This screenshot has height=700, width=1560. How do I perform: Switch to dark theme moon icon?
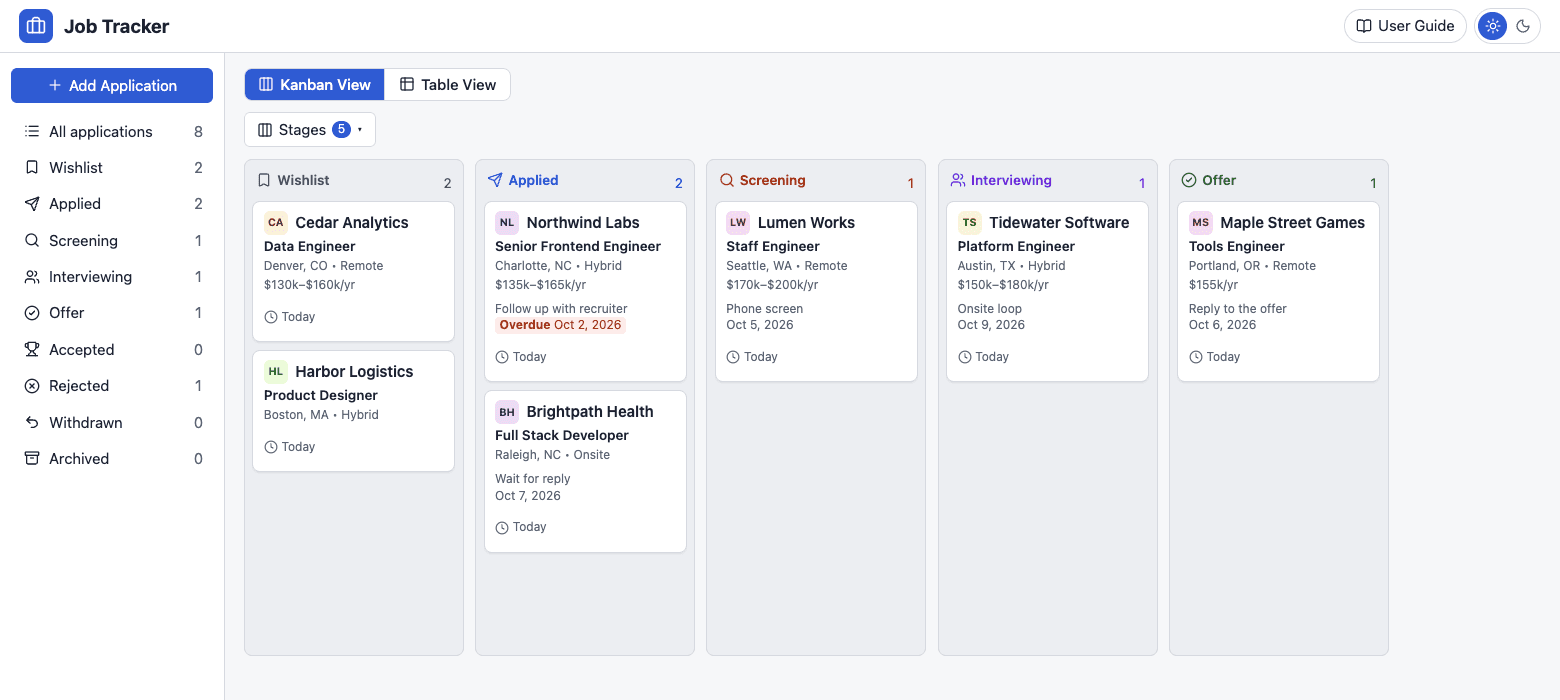tap(1523, 26)
